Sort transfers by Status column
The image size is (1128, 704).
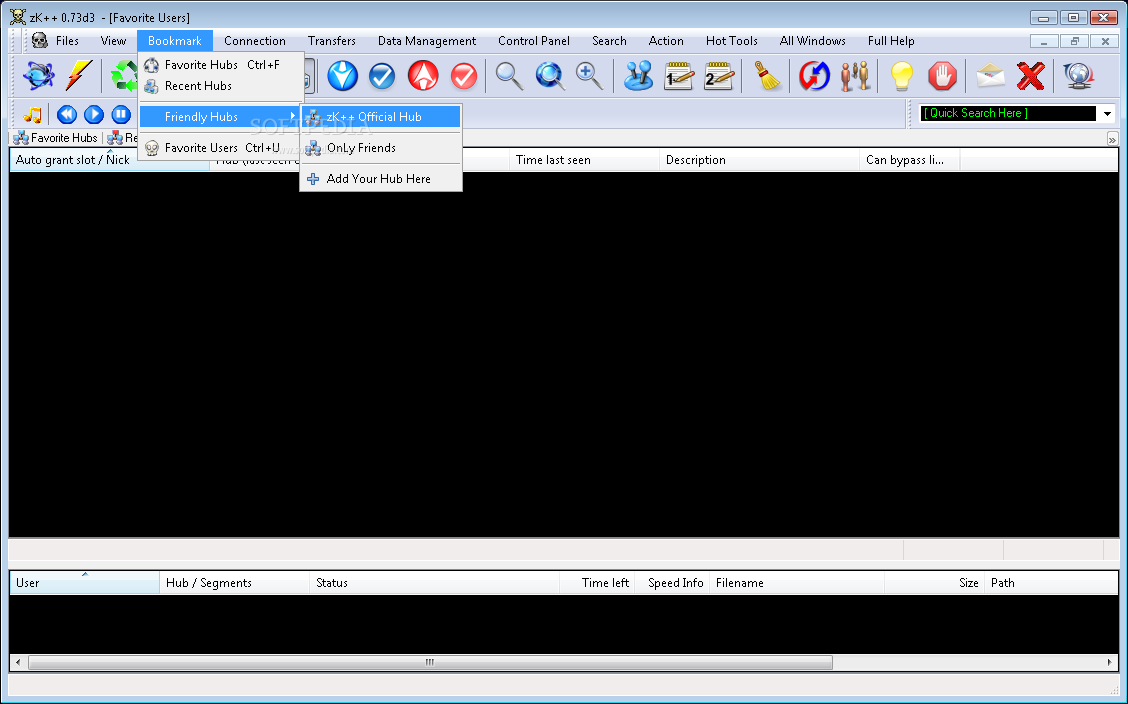pyautogui.click(x=434, y=582)
